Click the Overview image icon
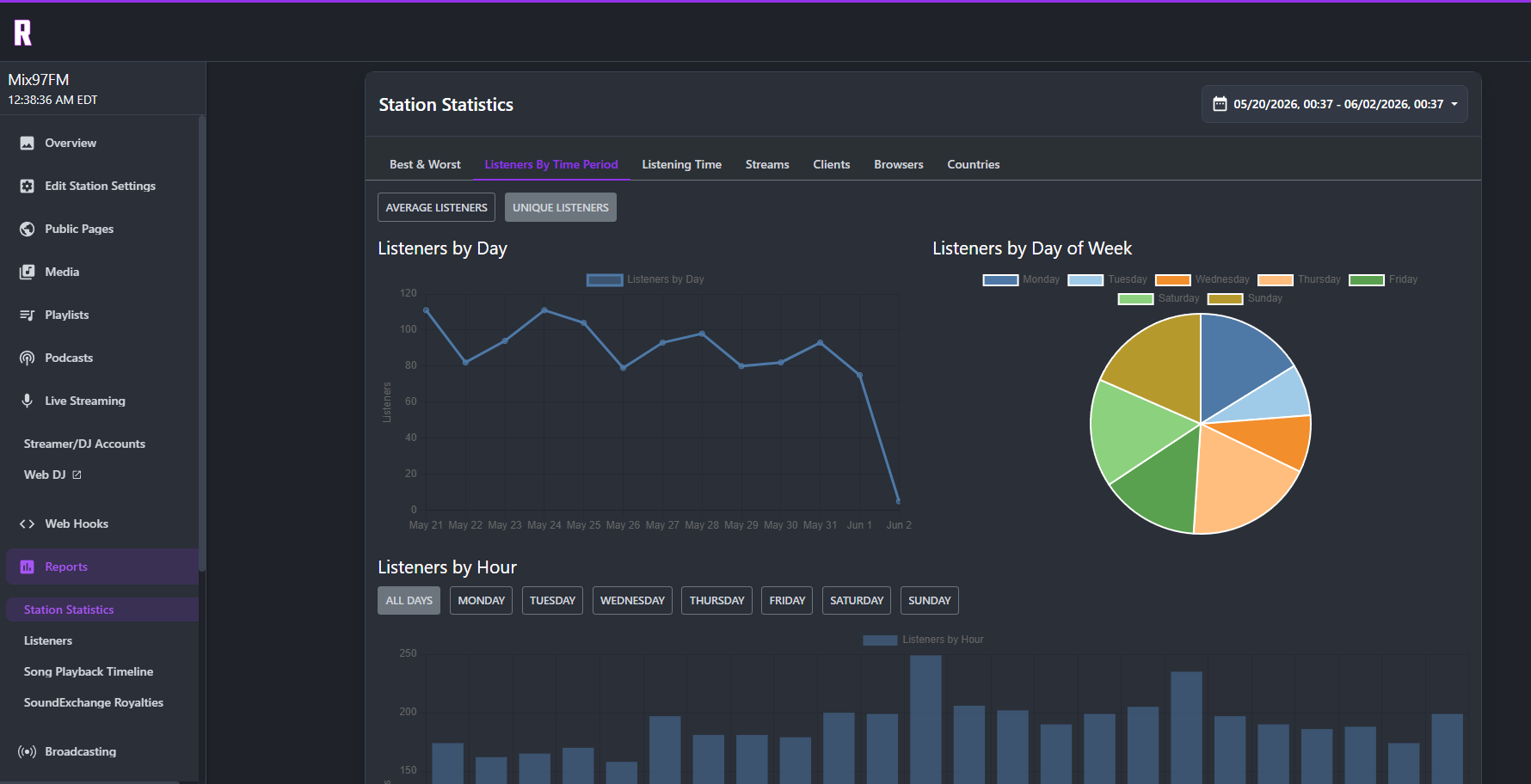 tap(28, 143)
